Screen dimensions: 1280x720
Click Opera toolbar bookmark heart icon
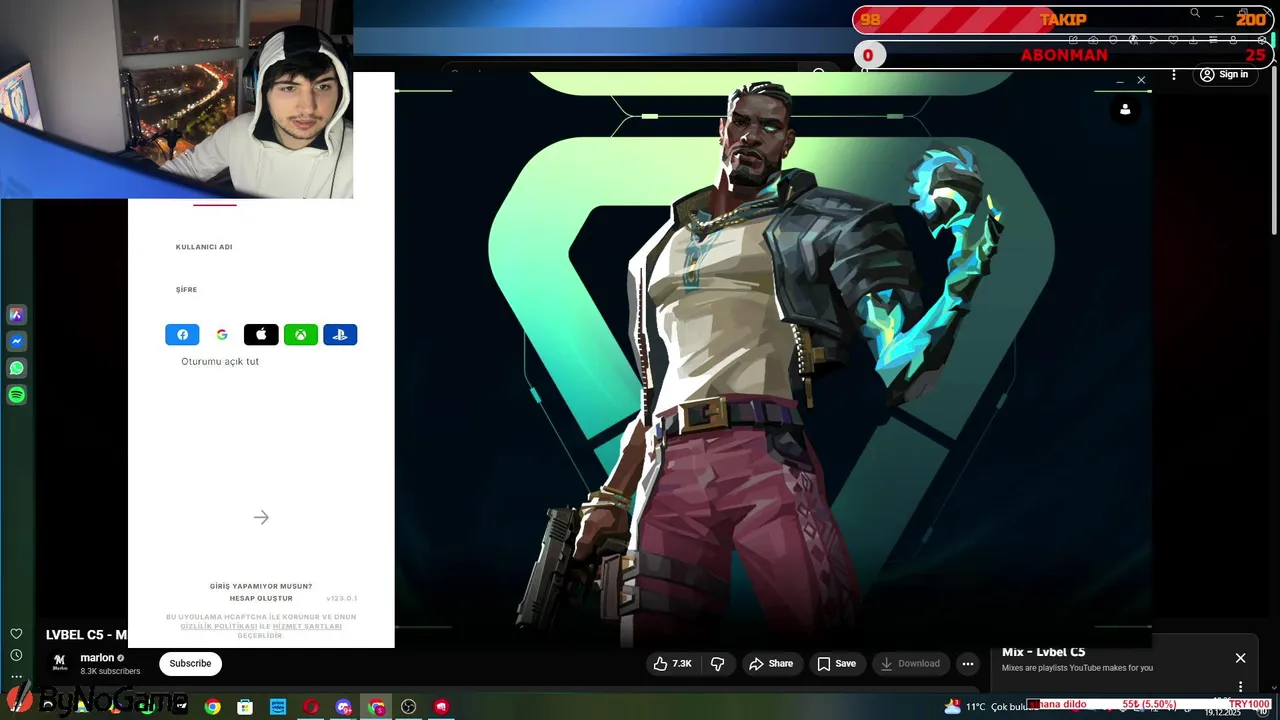click(1173, 40)
